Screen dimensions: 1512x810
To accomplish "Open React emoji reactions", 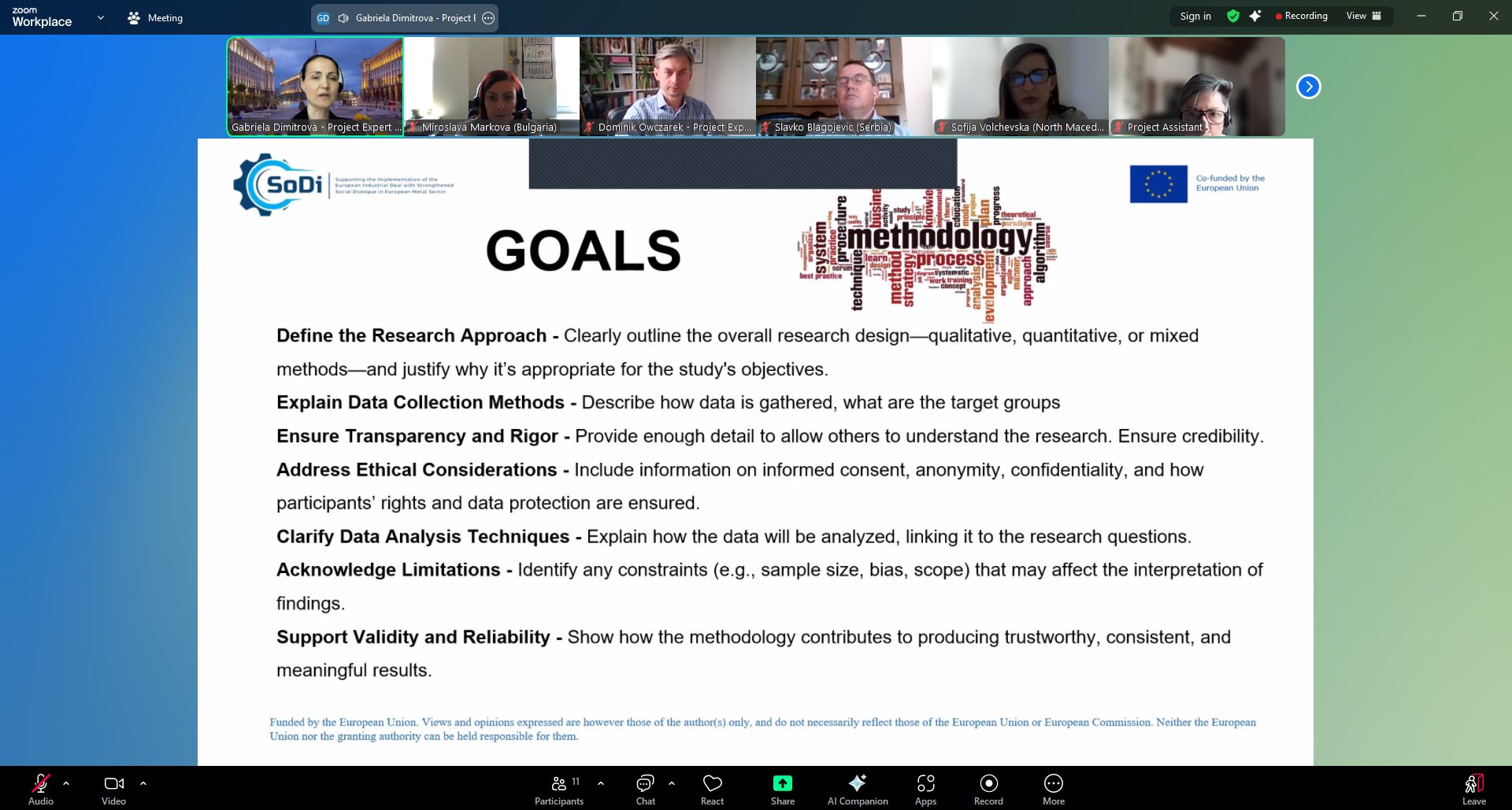I will tap(713, 789).
